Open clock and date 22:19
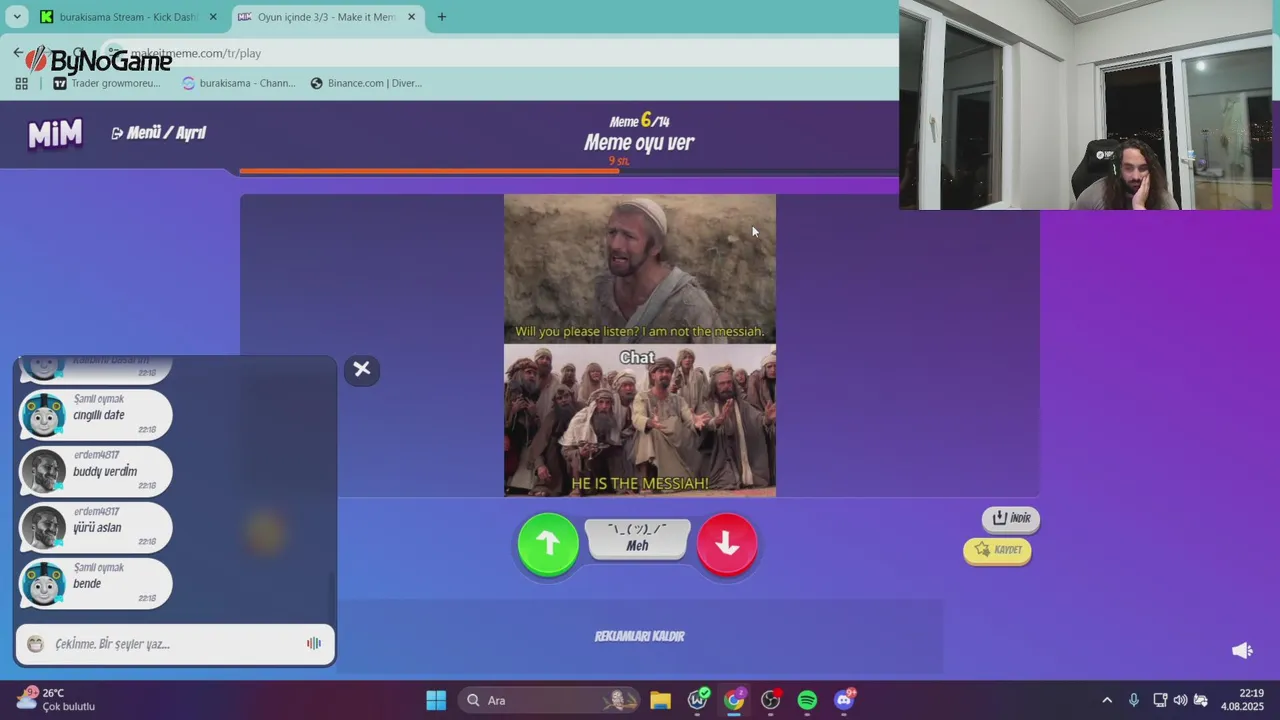The image size is (1280, 720). point(1245,700)
